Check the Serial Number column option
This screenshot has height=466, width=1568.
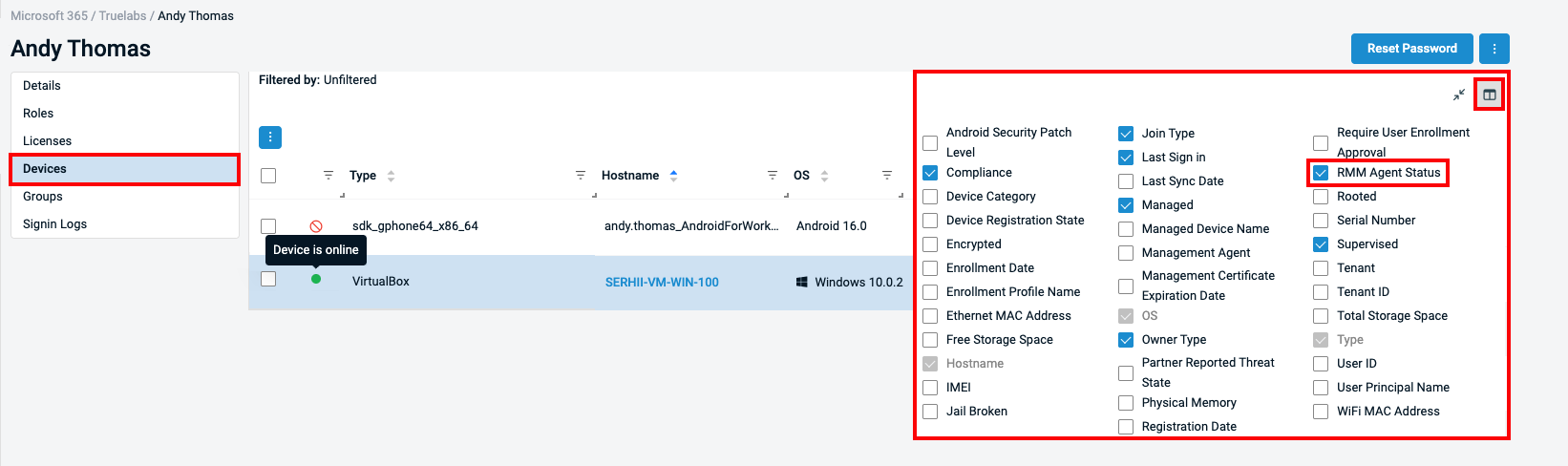pos(1321,221)
